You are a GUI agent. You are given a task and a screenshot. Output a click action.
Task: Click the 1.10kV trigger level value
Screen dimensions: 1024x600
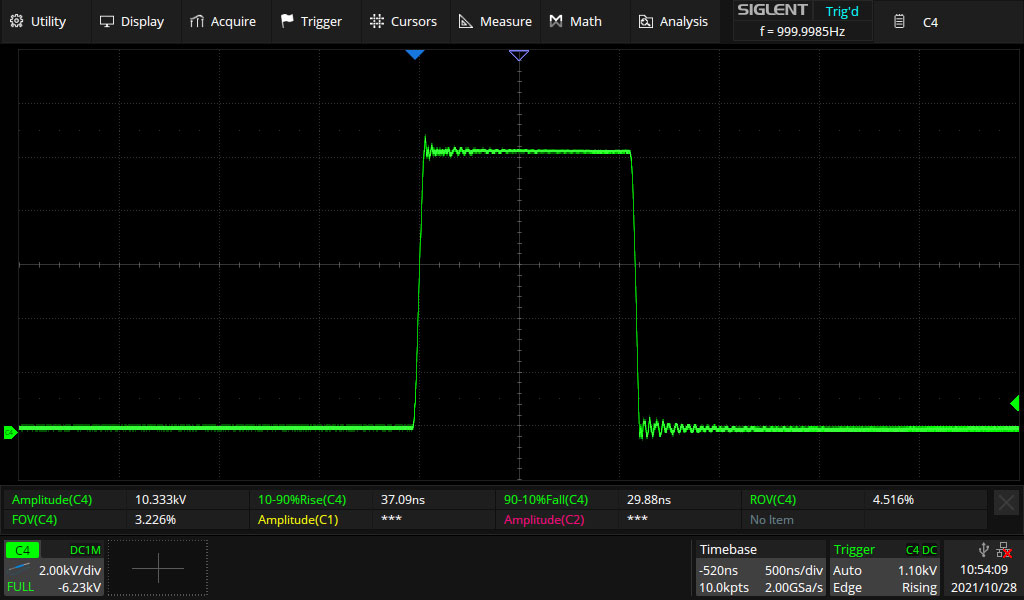coord(917,570)
